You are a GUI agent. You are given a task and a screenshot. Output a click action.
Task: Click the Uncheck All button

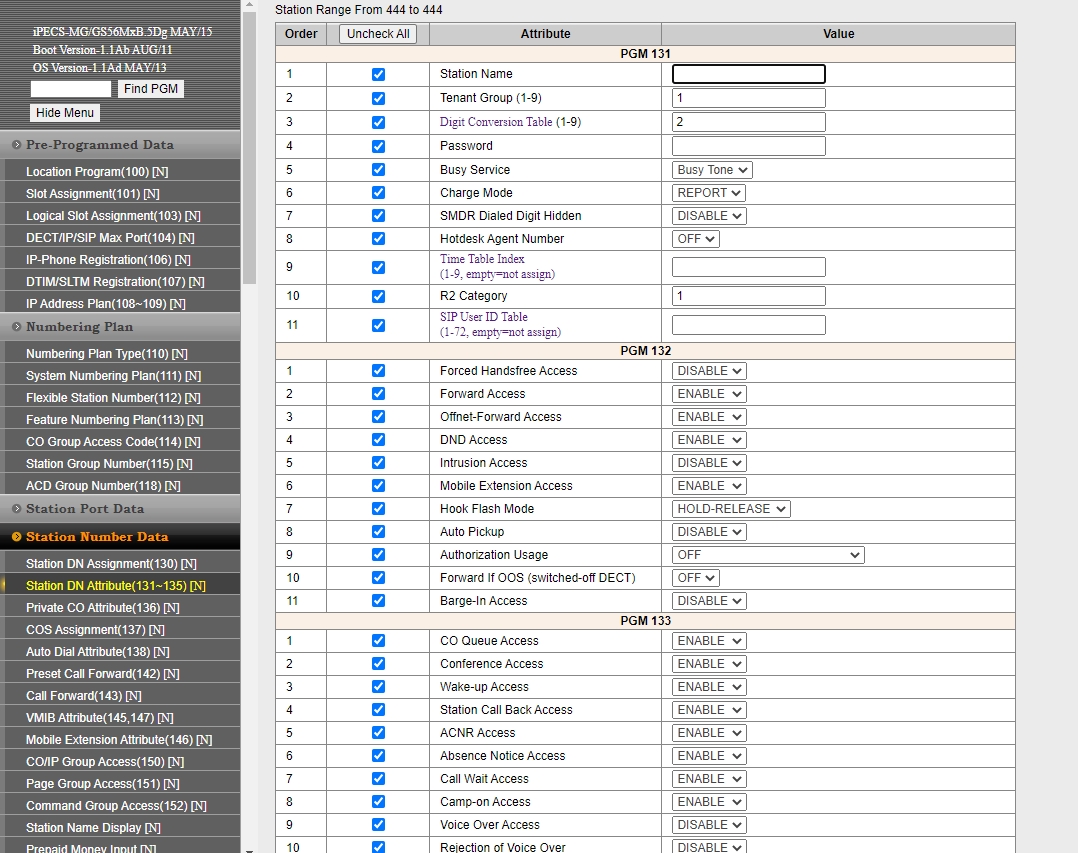coord(378,34)
